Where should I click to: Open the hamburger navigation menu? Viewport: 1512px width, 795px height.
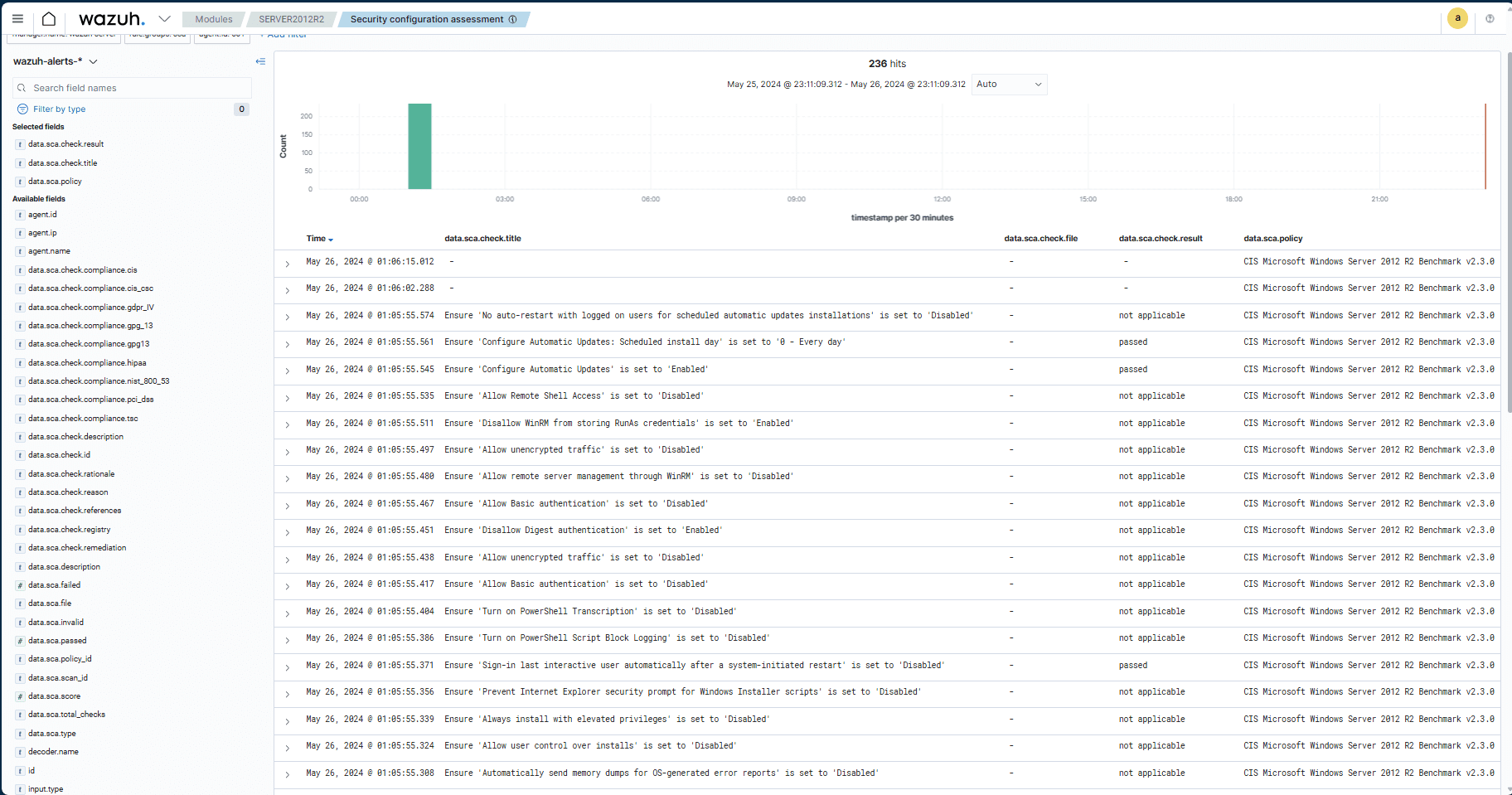(x=17, y=18)
